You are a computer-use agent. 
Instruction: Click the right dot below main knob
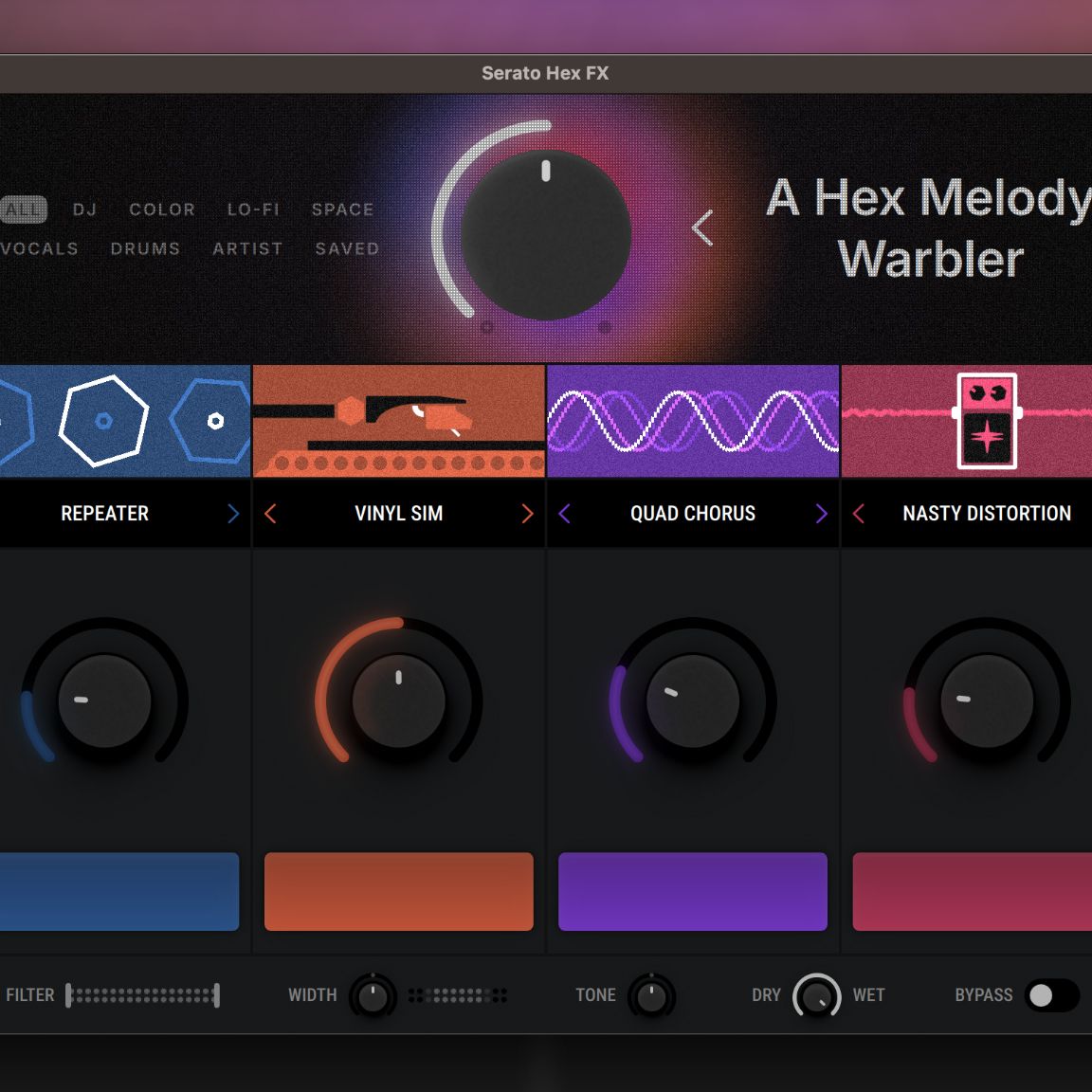605,327
